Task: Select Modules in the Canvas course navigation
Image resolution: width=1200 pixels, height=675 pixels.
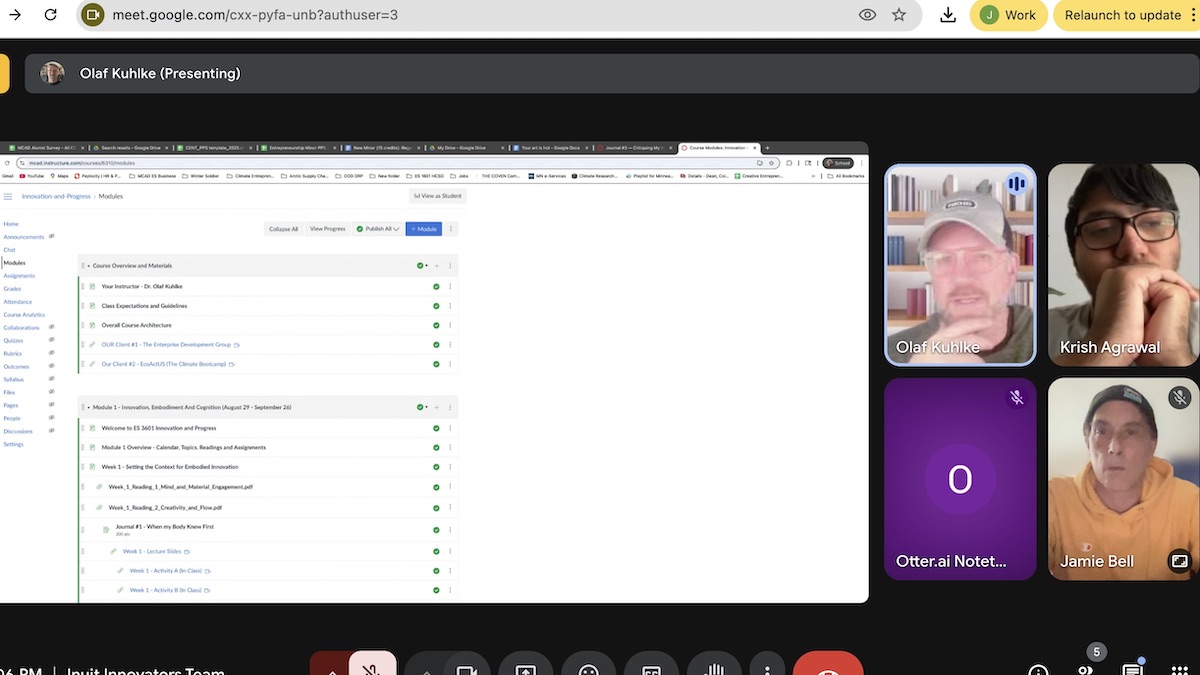Action: [x=14, y=263]
